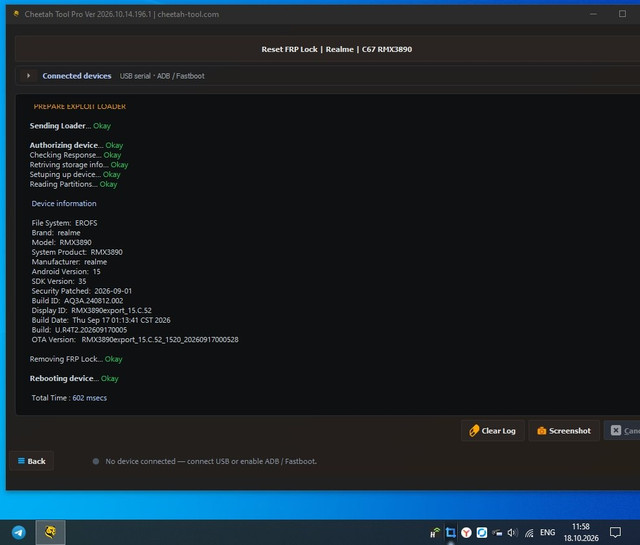Click the USB device tray icon

click(497, 533)
